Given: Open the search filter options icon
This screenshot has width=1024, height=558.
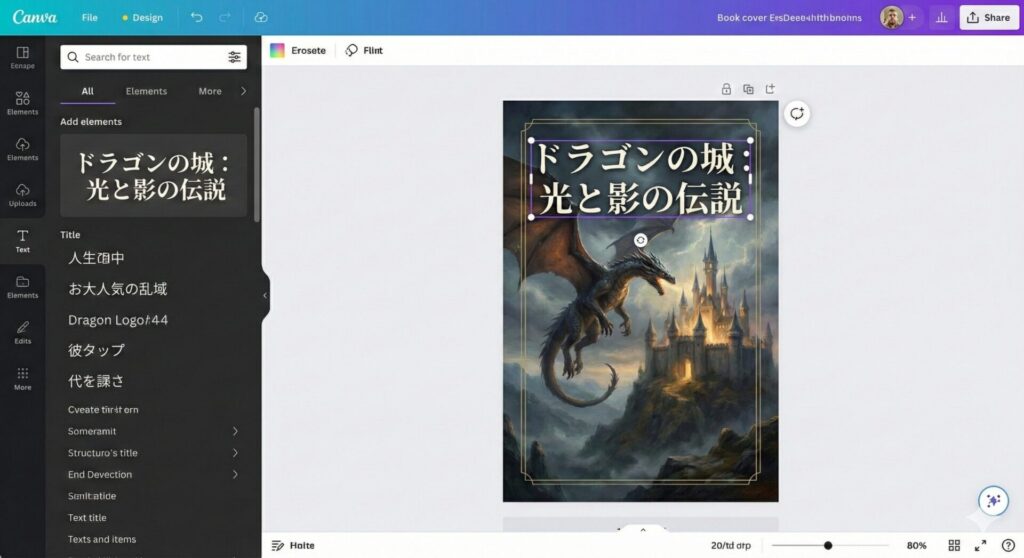Looking at the screenshot, I should point(234,57).
